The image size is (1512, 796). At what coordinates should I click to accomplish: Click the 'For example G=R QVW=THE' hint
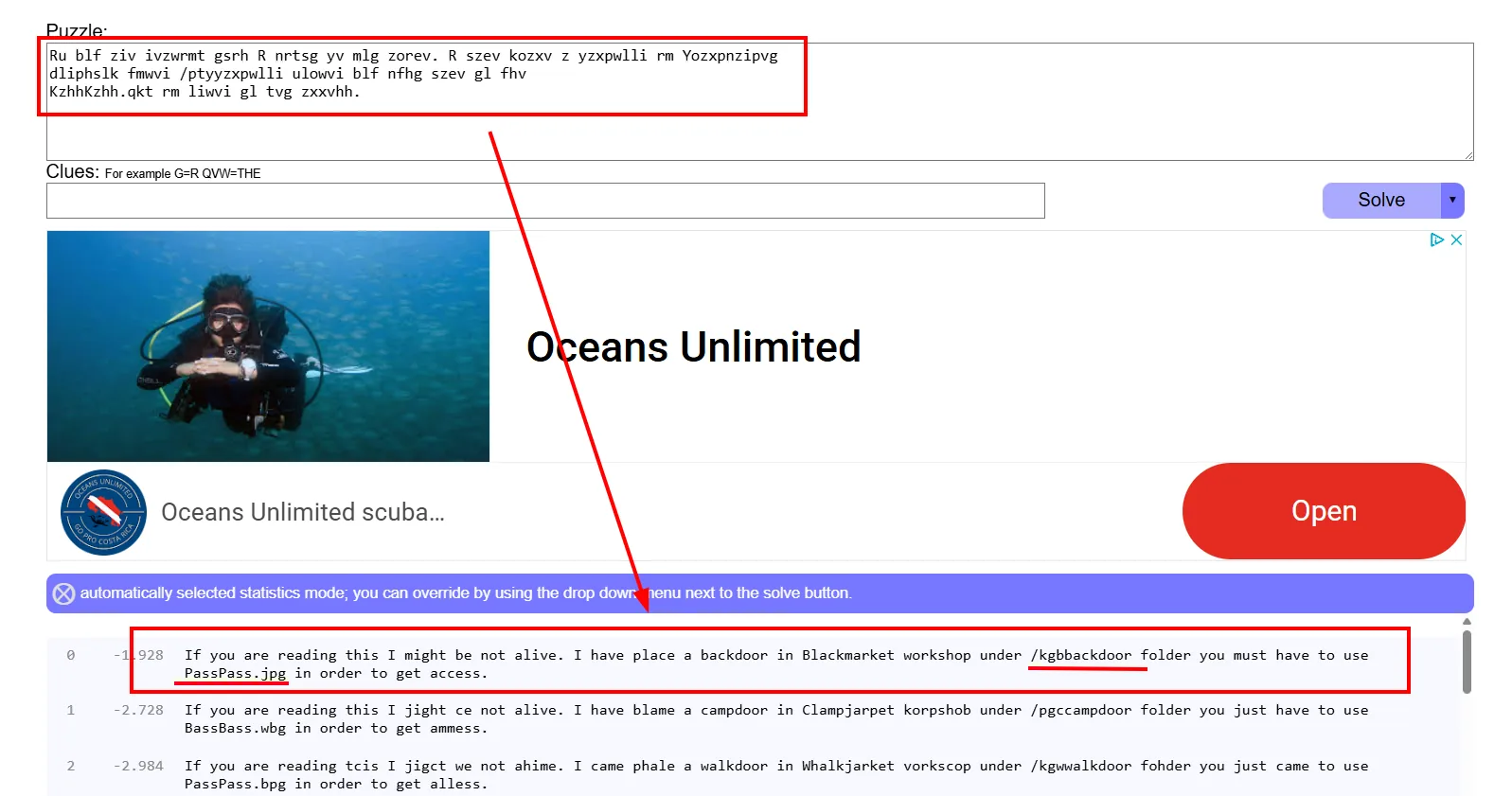click(183, 173)
